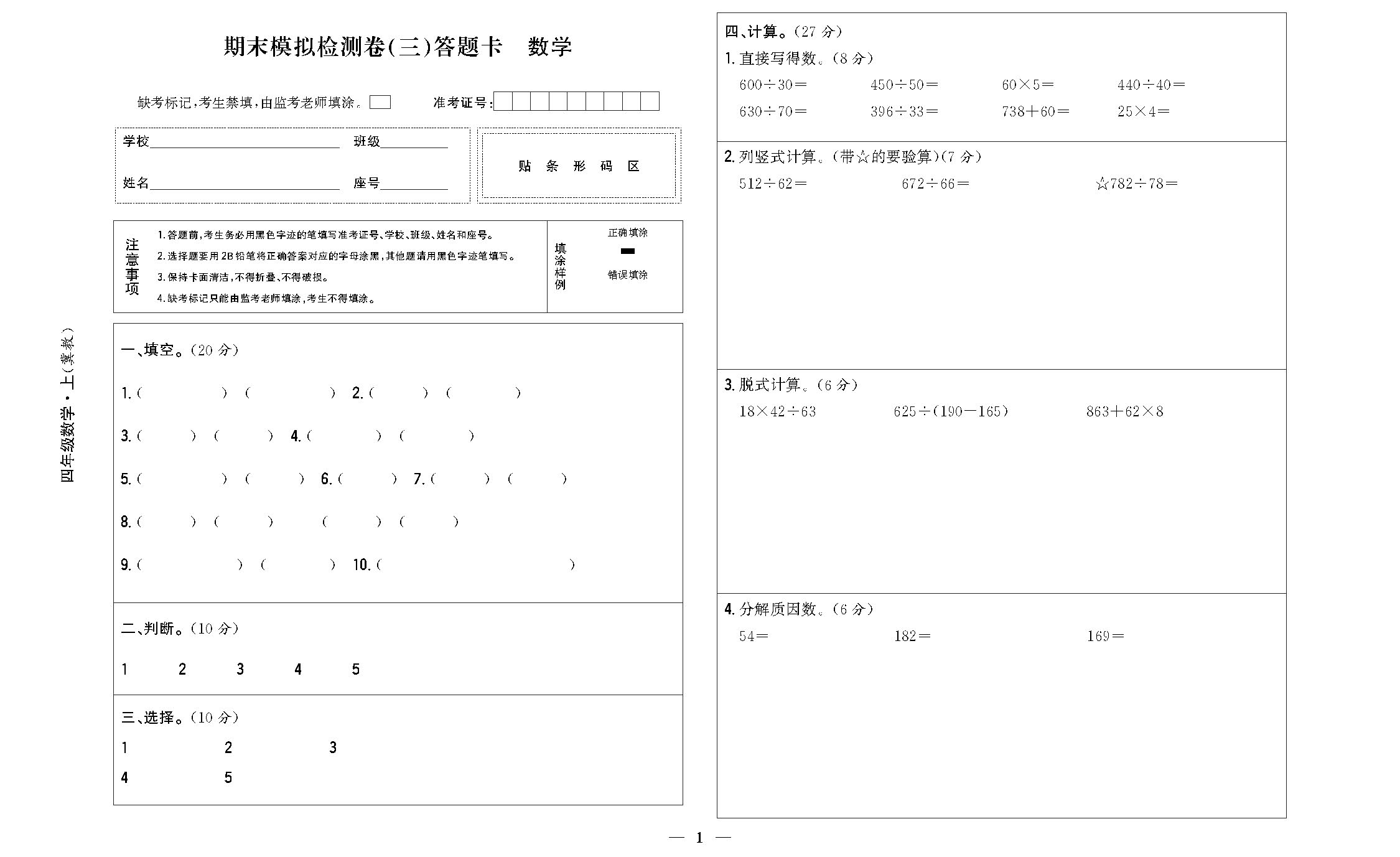The image size is (1400, 857).
Task: Click the last 准考证号 digit box
Action: [x=650, y=101]
